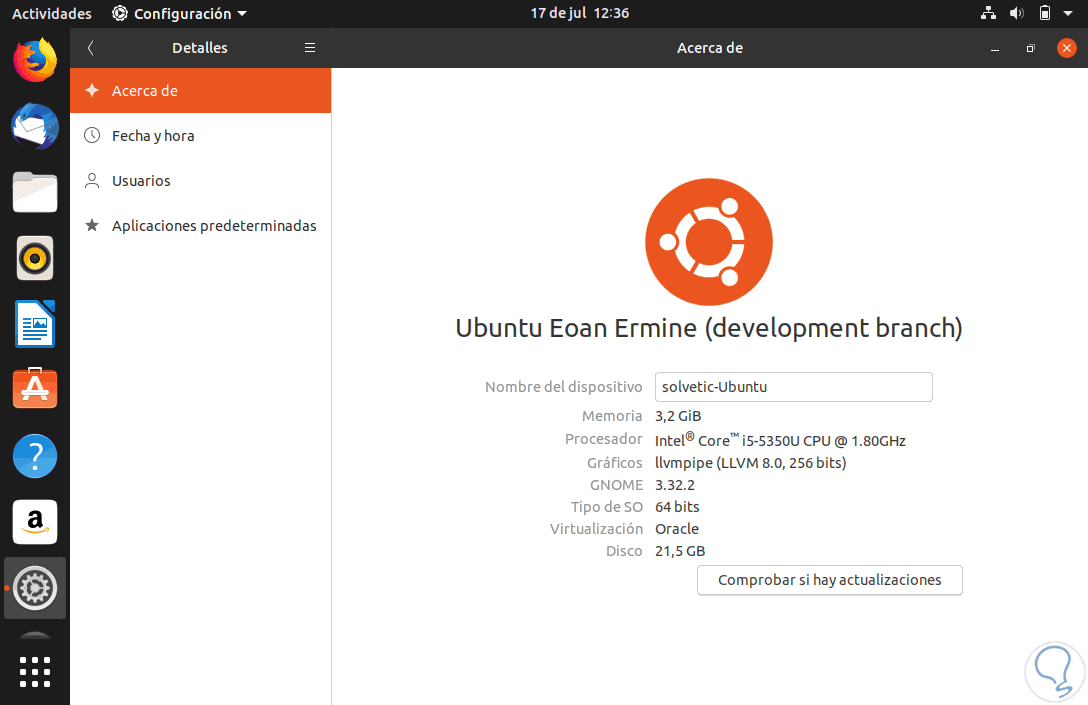Restore the window with the maximize button
Screen dimensions: 1088x705
click(1030, 49)
